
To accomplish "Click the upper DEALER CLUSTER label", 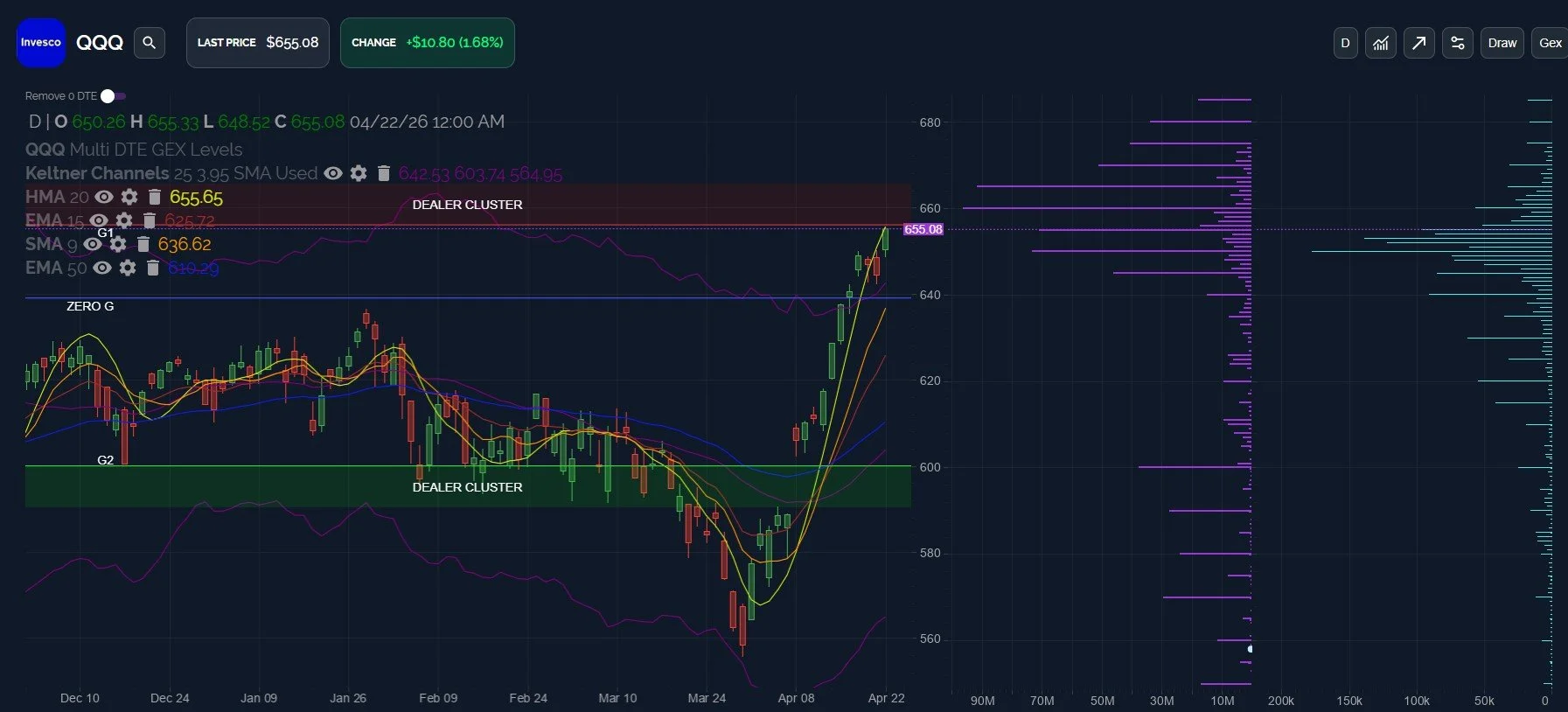I will click(467, 205).
